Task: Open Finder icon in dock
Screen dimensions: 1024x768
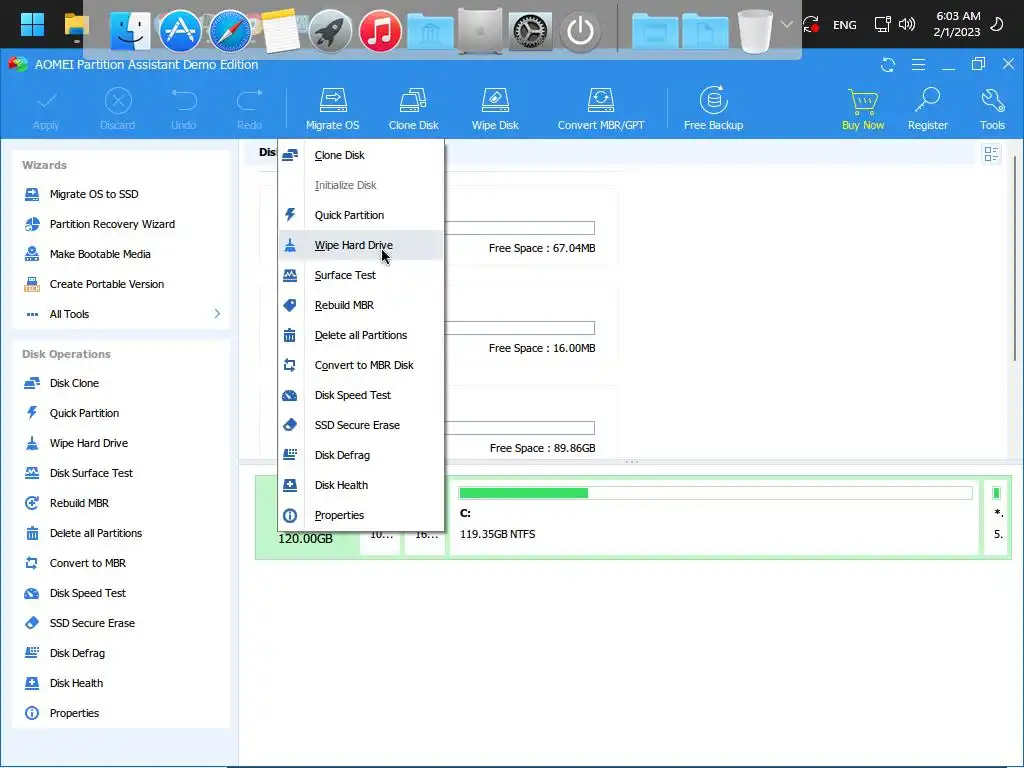Action: click(x=130, y=31)
